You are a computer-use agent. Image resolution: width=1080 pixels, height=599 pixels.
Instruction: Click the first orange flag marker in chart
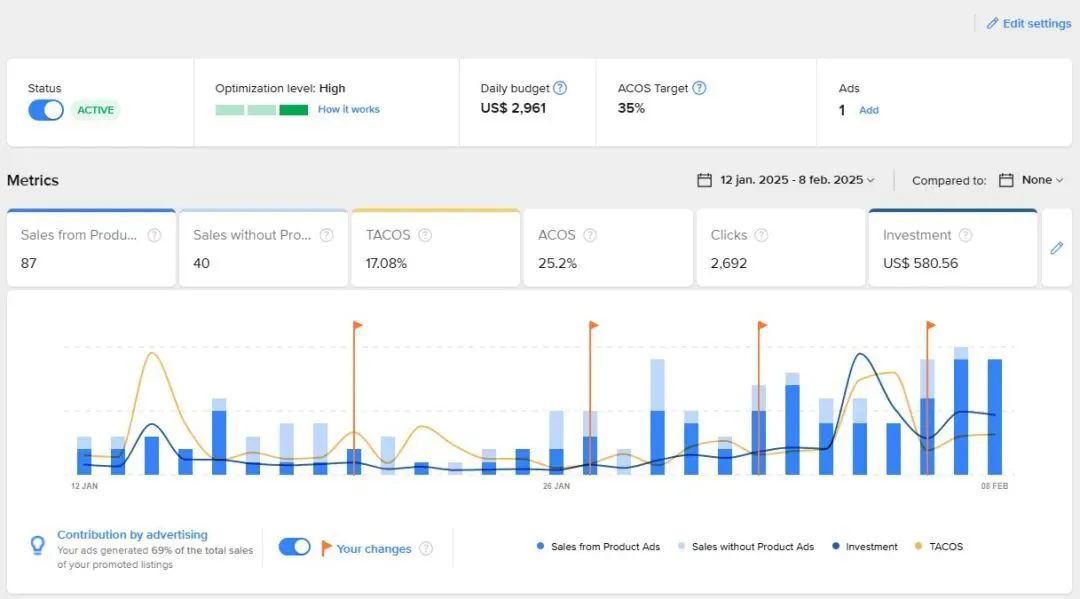click(357, 325)
